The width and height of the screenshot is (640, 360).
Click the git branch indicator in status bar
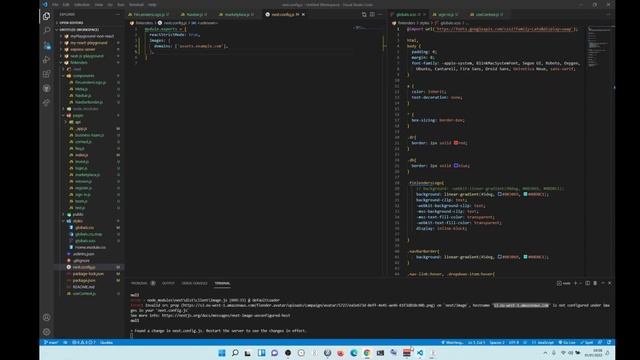click(x=51, y=342)
